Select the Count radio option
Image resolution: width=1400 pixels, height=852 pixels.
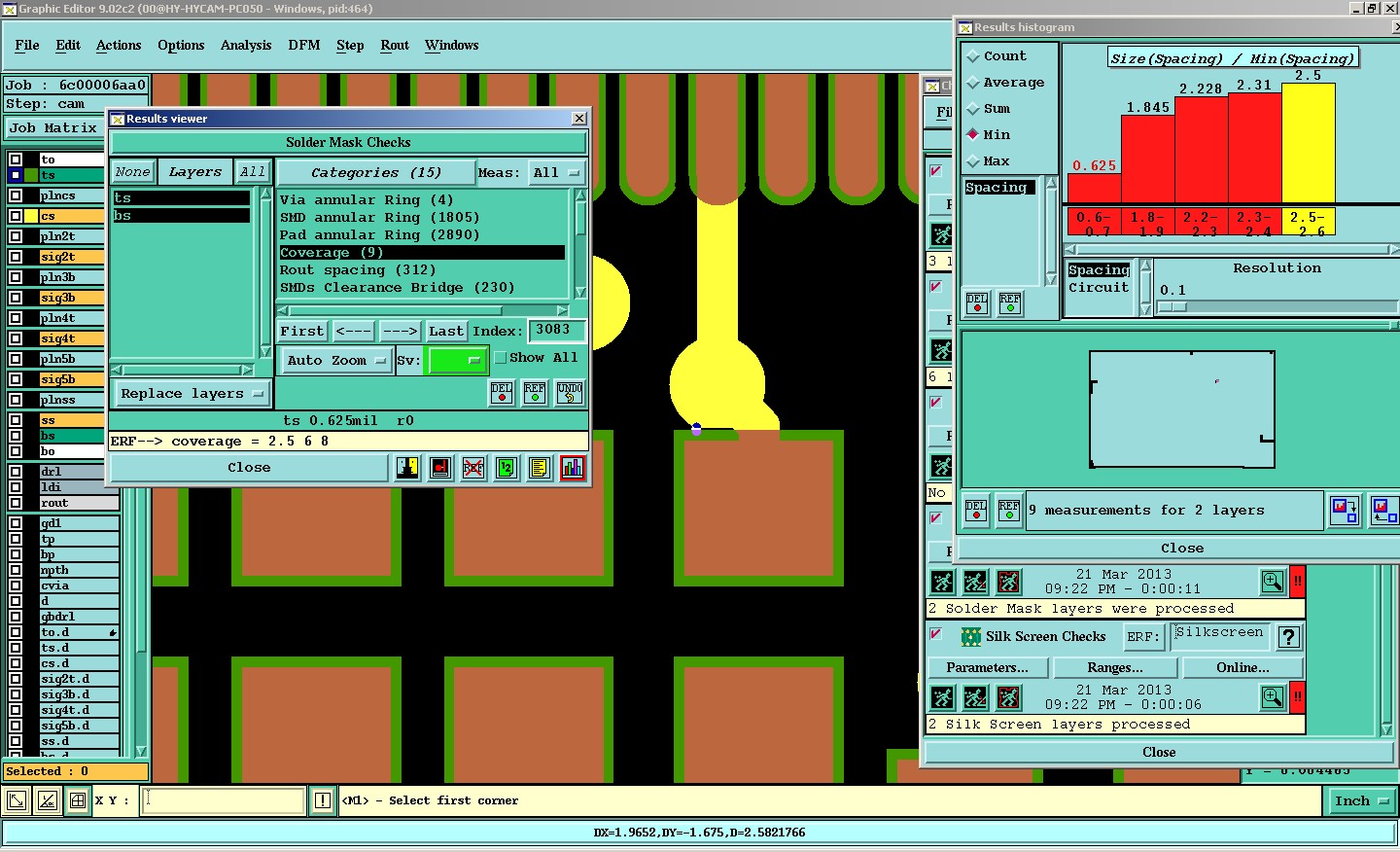click(x=973, y=56)
